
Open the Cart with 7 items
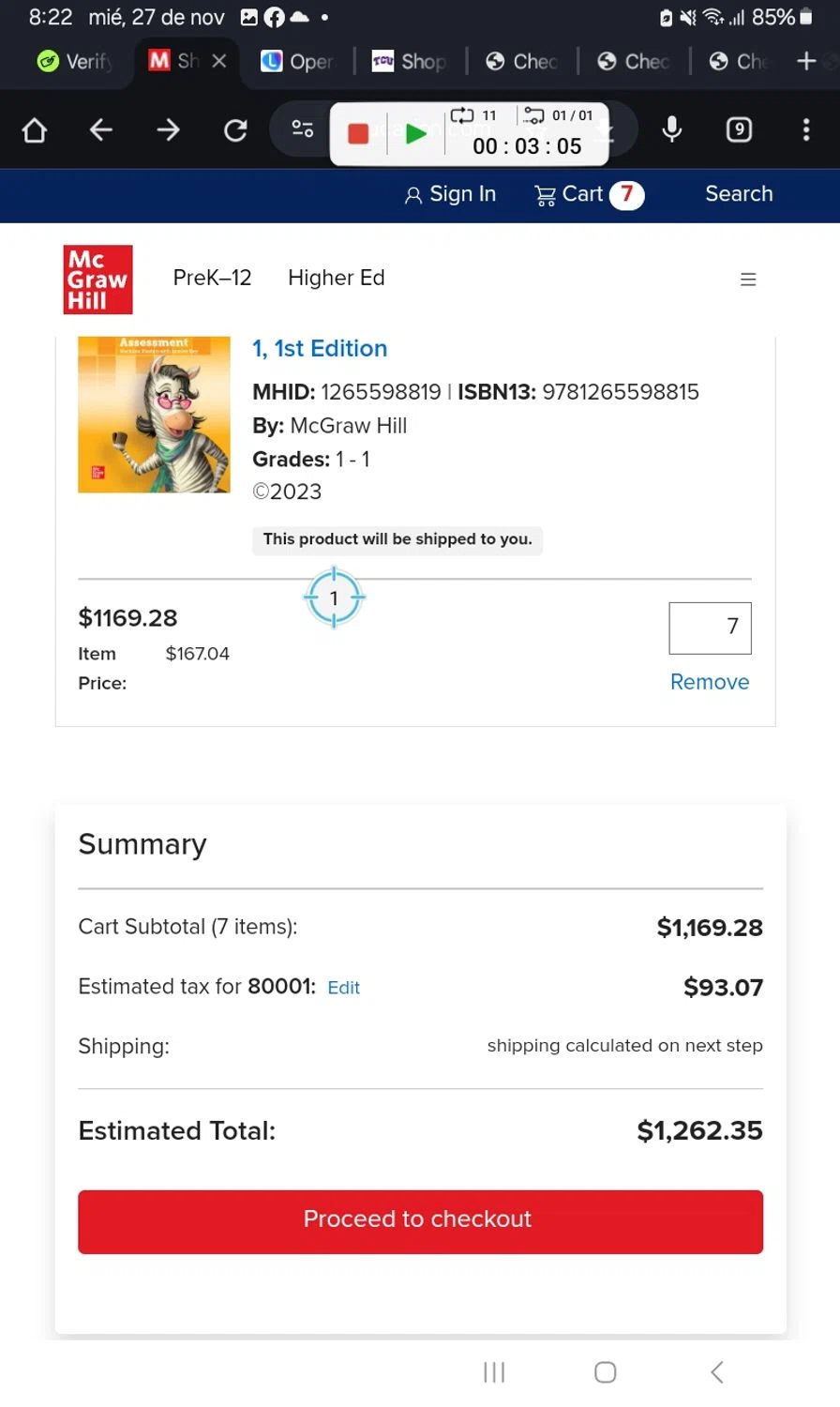[x=589, y=194]
